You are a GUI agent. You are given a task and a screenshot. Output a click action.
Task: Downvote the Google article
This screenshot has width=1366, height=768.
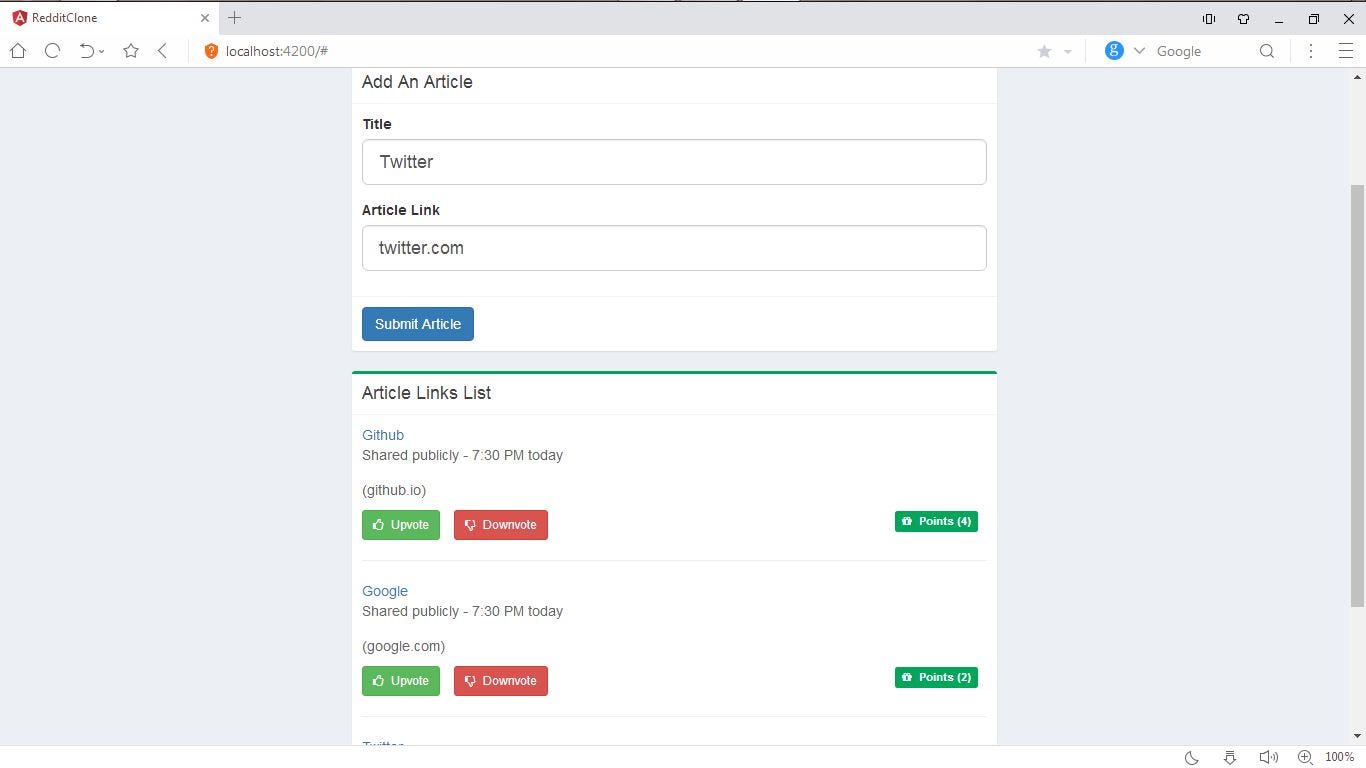coord(501,681)
